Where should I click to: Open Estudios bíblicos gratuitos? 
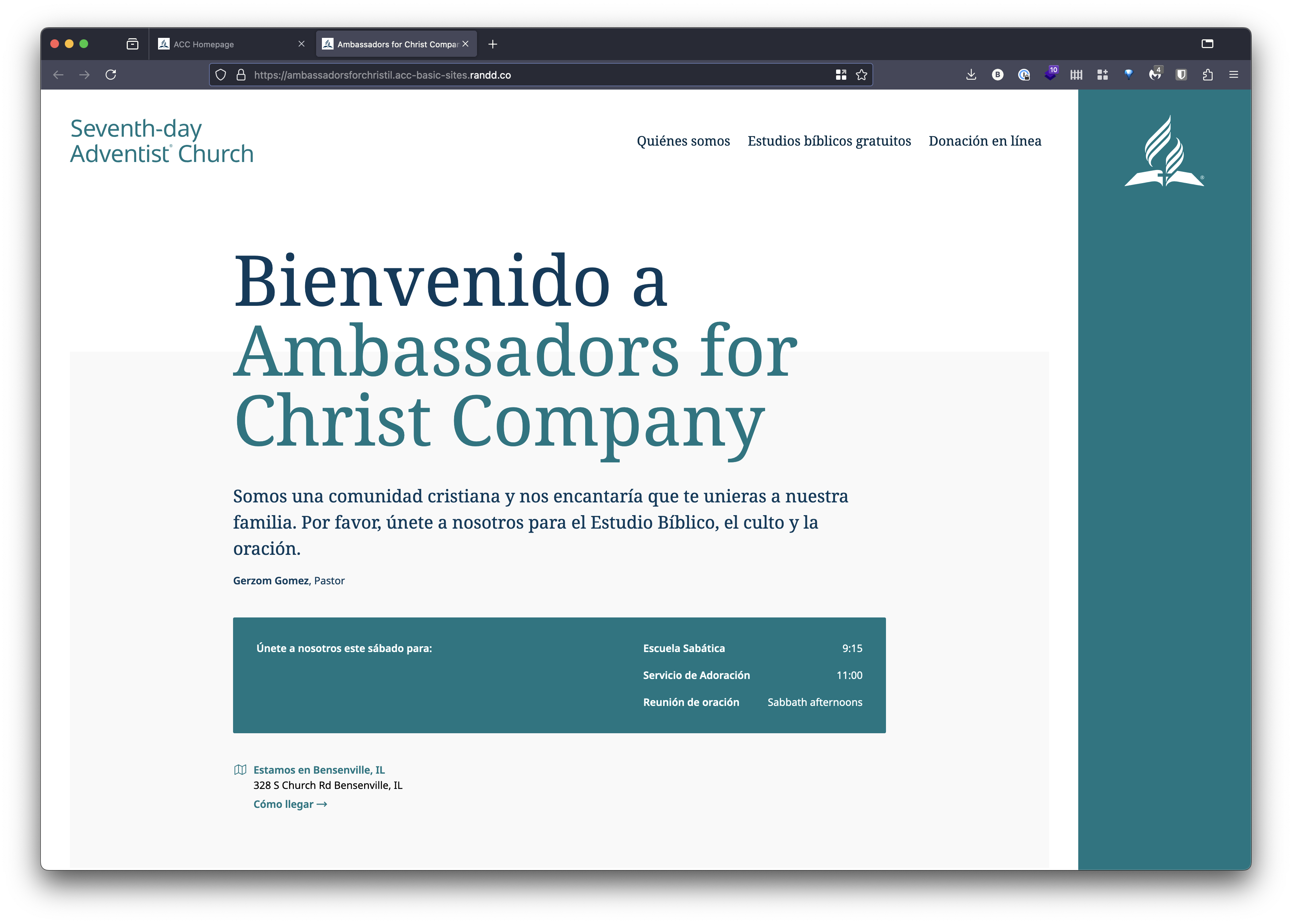pos(829,141)
